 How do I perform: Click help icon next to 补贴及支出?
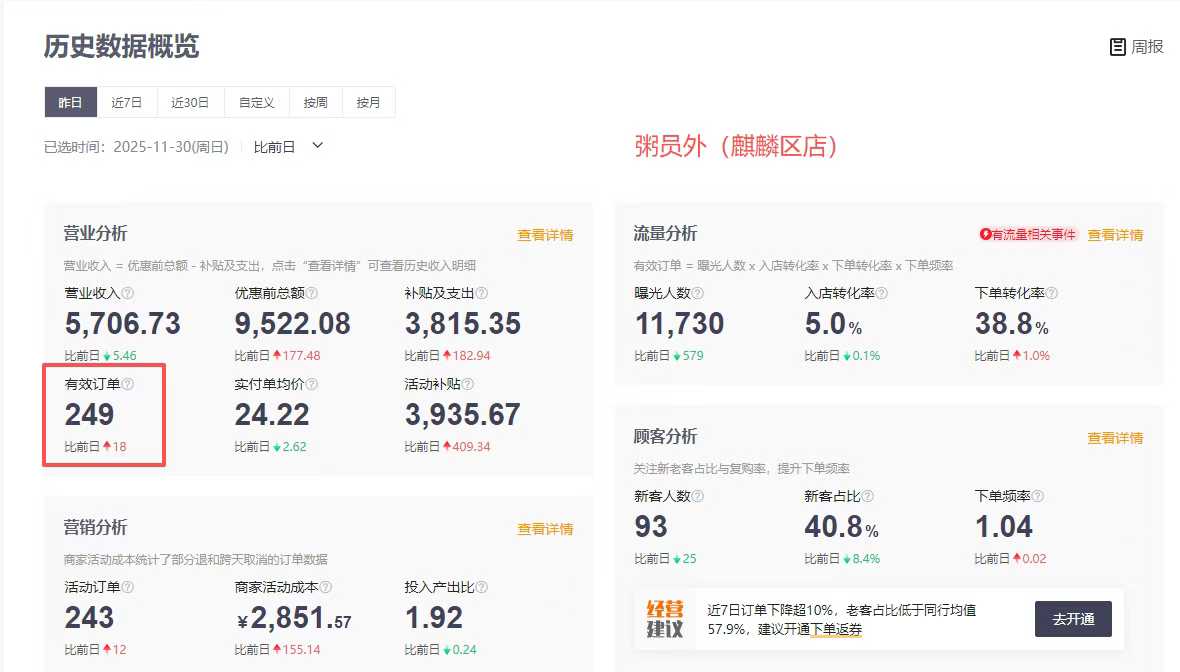coord(482,294)
